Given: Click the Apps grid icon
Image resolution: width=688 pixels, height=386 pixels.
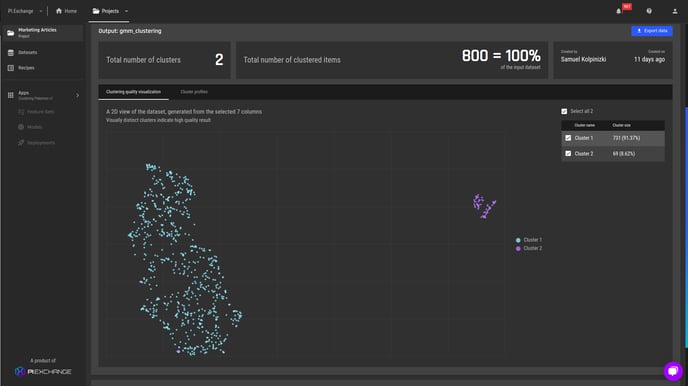Looking at the screenshot, I should 11,95.
